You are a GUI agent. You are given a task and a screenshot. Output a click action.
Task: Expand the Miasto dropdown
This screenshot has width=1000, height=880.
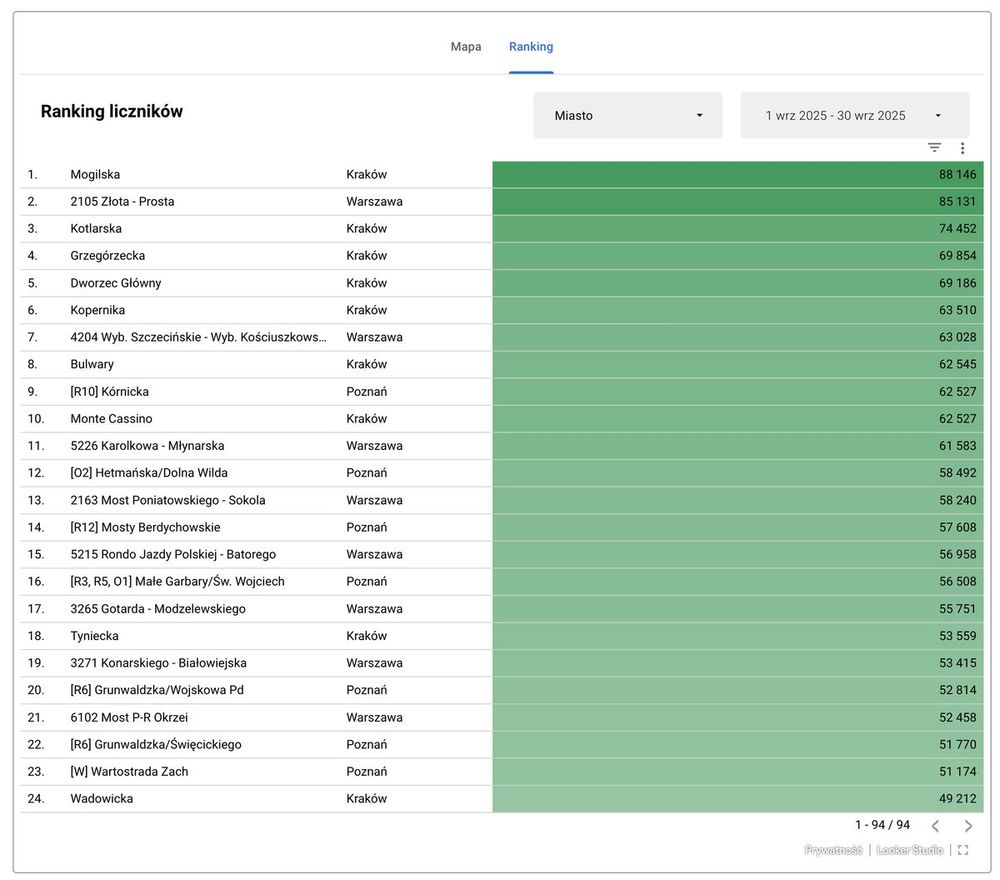[628, 116]
